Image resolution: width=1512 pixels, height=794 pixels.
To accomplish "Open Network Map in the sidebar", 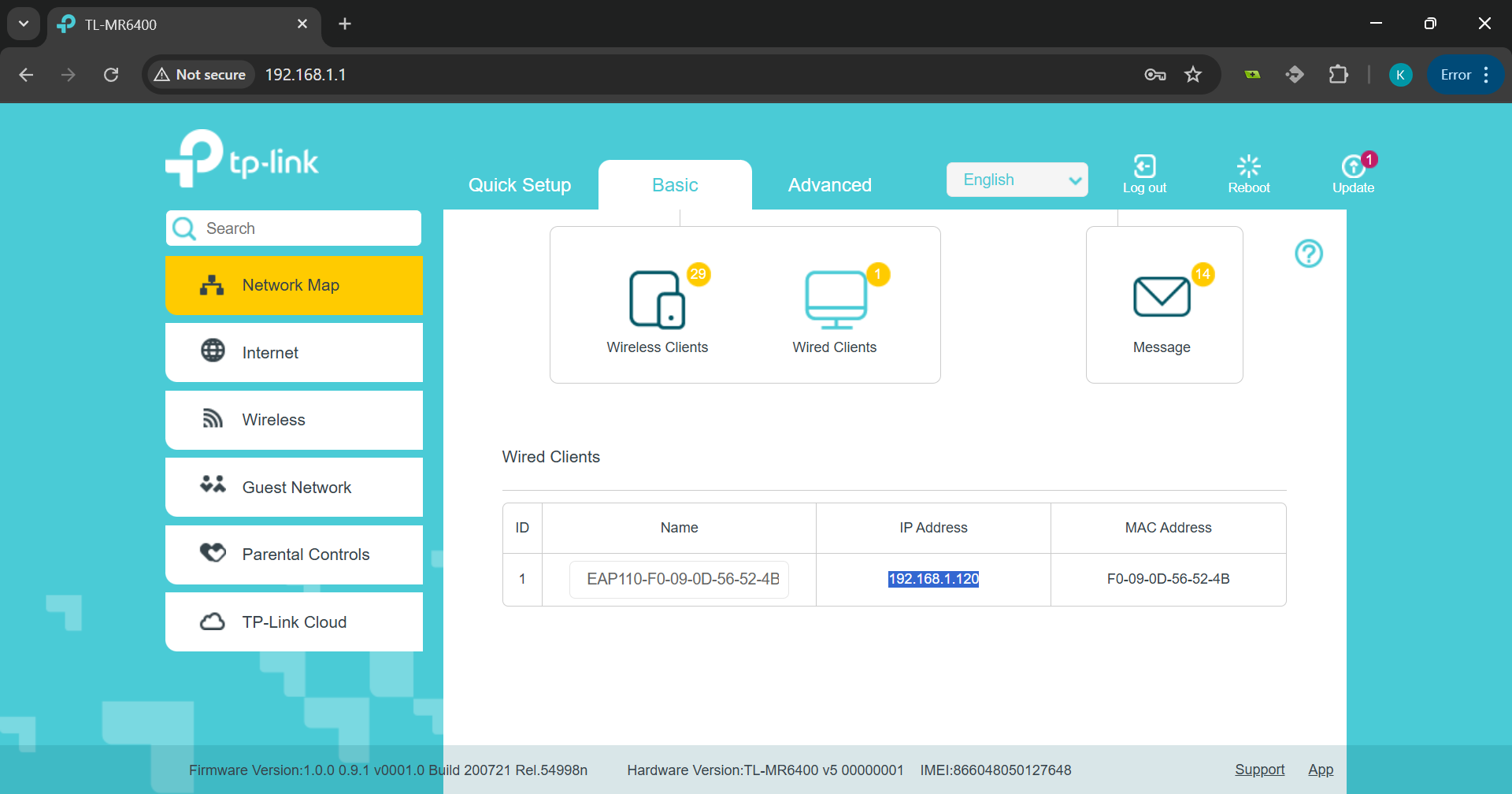I will click(x=294, y=285).
